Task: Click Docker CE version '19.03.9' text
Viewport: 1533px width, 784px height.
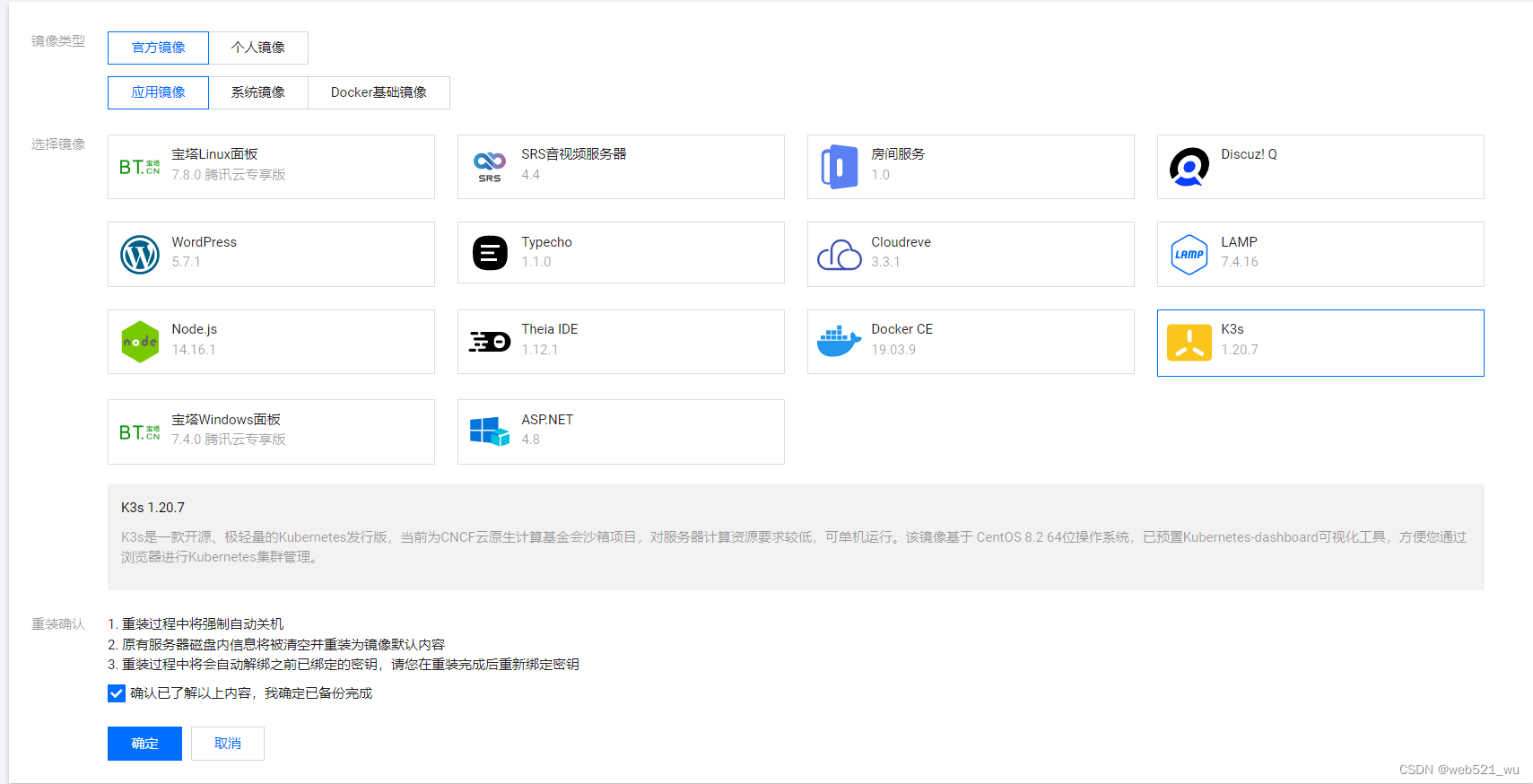Action: coord(893,350)
